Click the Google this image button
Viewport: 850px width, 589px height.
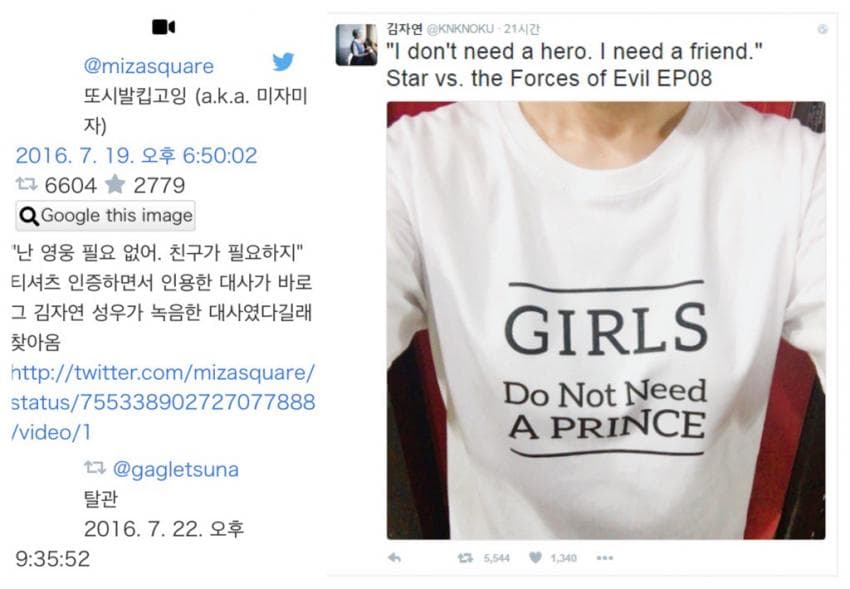106,216
